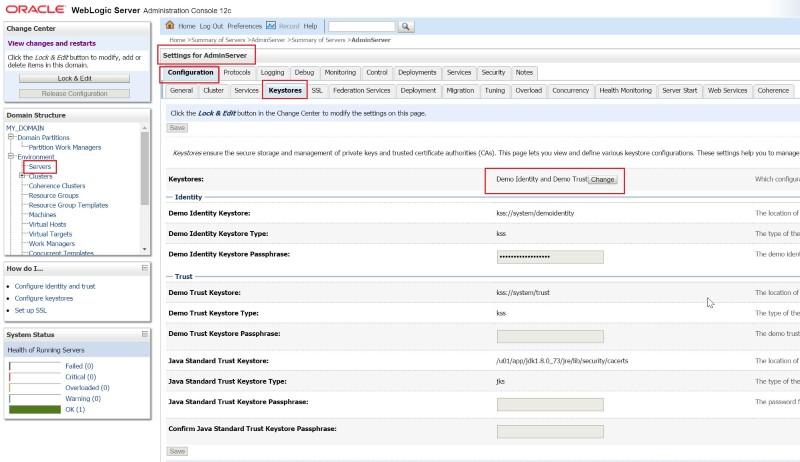Click the bottom Save button
This screenshot has height=462, width=800.
(x=177, y=451)
